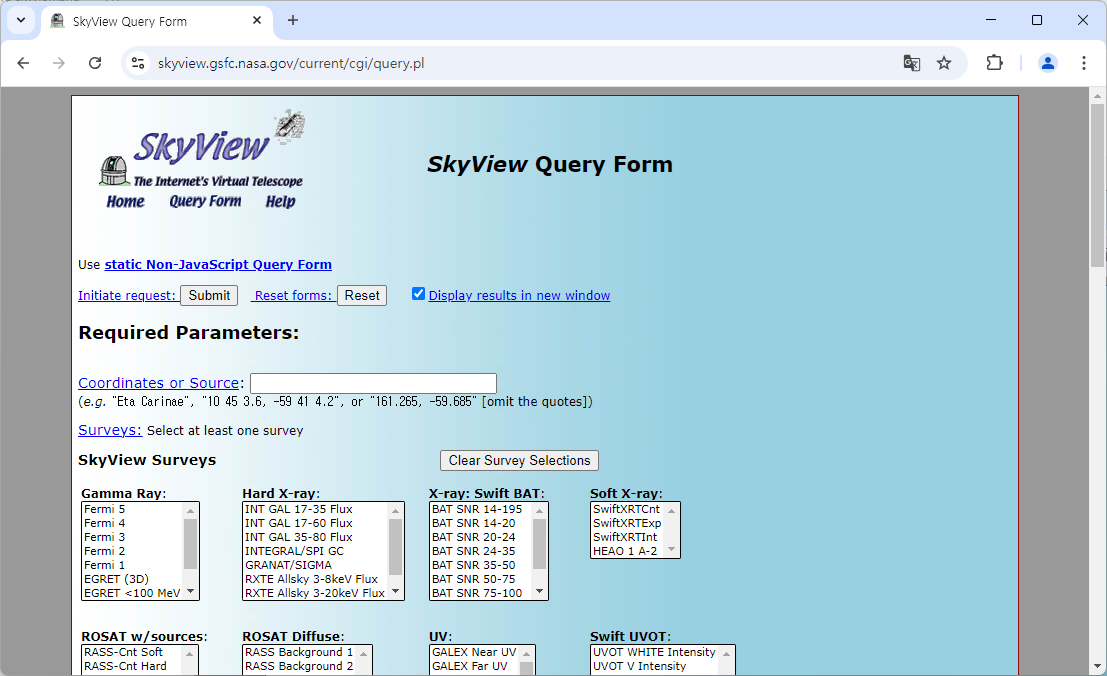The image size is (1107, 676).
Task: Open Chrome's three-dot menu
Action: click(x=1084, y=64)
